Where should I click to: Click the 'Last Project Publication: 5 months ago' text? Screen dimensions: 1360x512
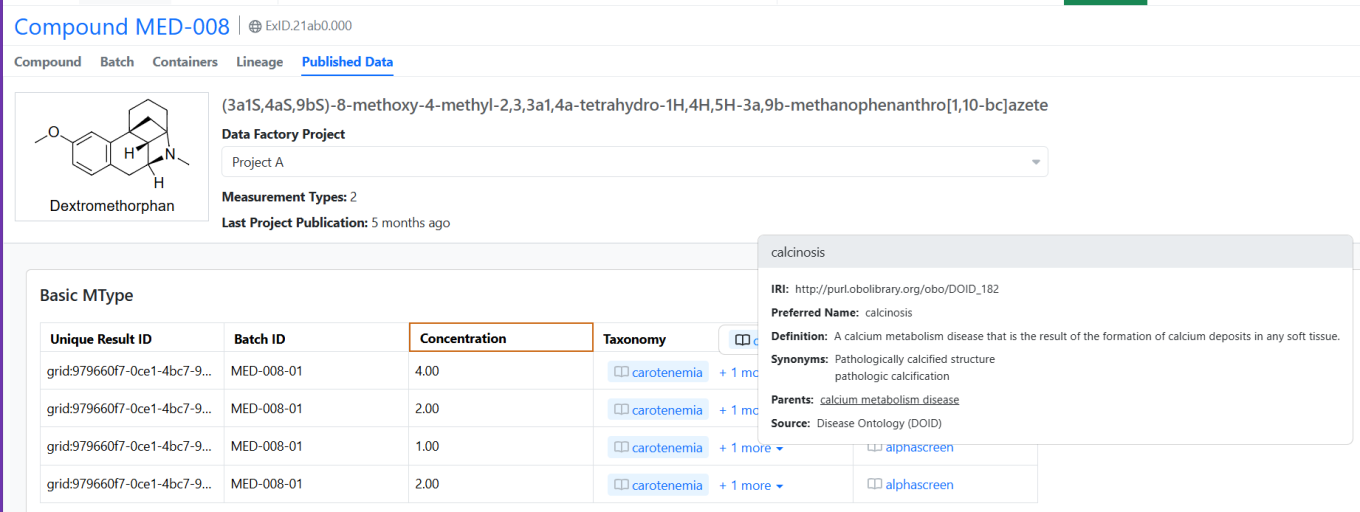336,223
